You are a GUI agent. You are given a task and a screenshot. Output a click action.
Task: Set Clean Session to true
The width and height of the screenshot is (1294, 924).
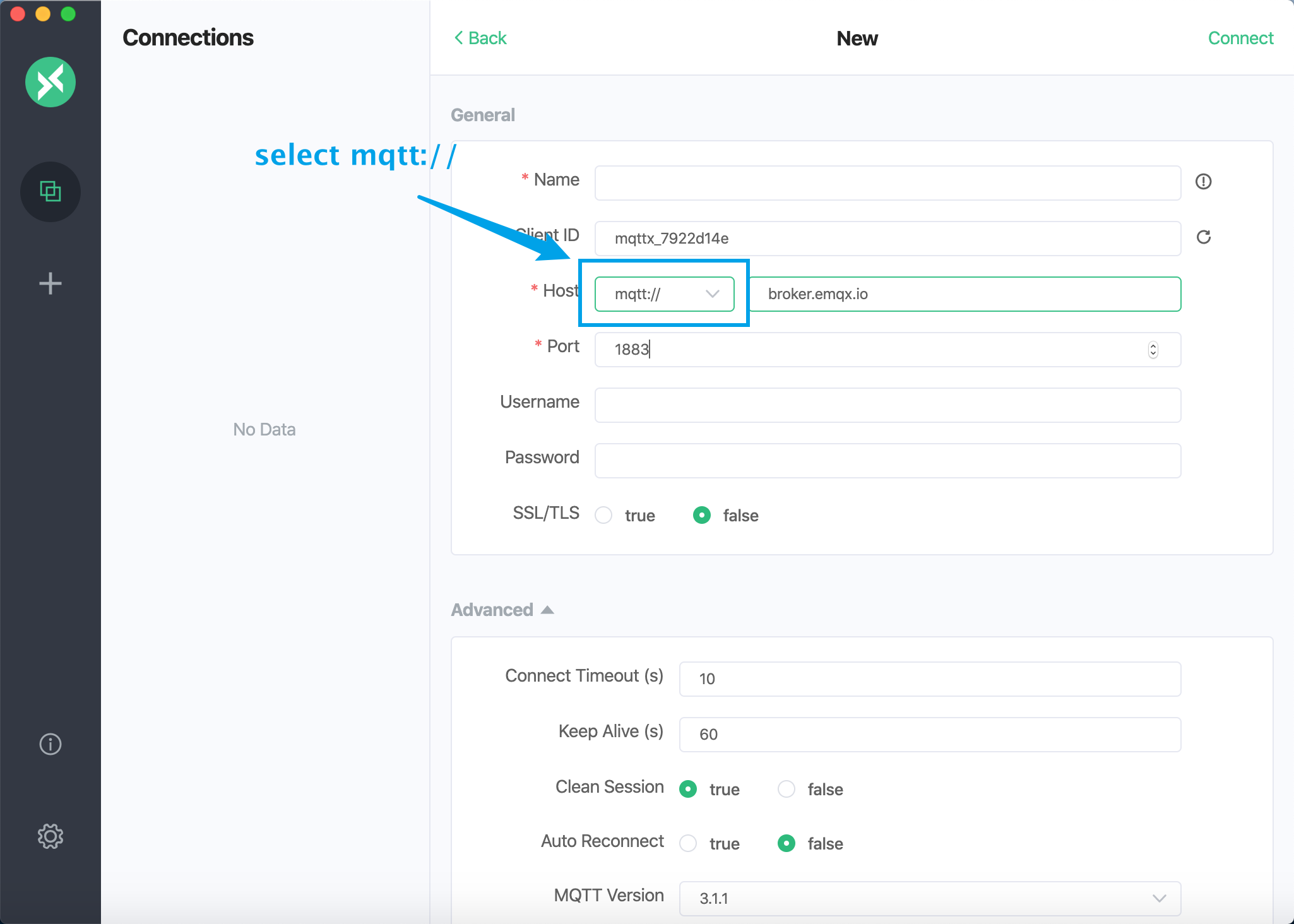point(688,789)
